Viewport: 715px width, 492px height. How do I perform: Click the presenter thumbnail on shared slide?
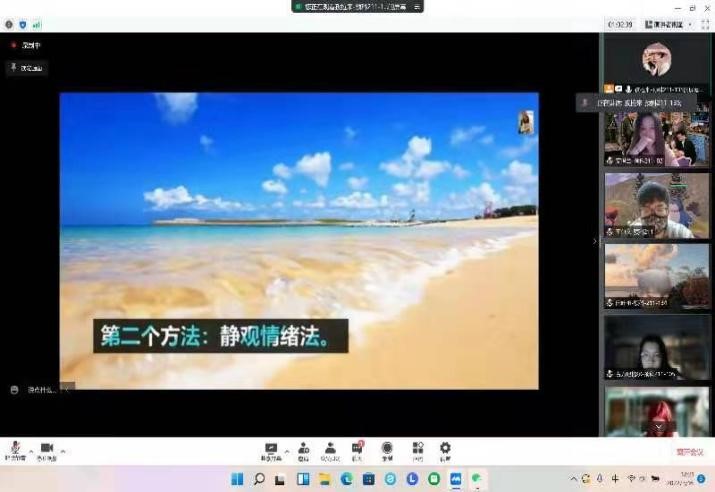coord(526,122)
